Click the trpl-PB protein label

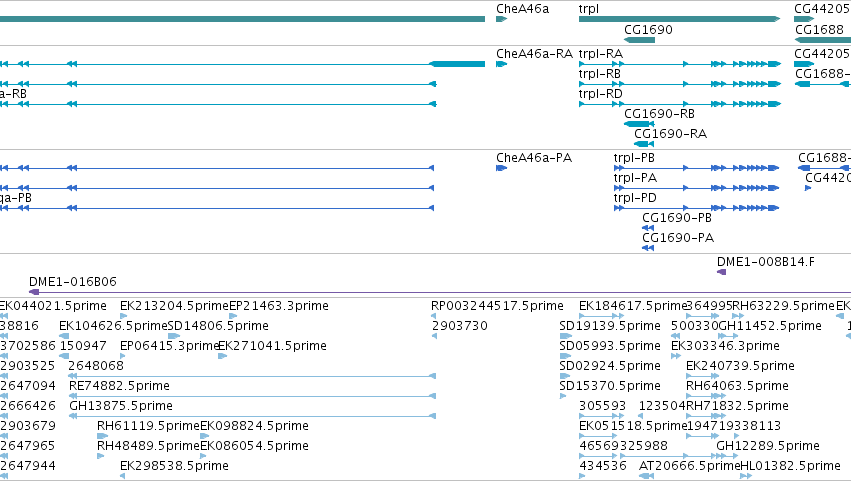pos(634,158)
